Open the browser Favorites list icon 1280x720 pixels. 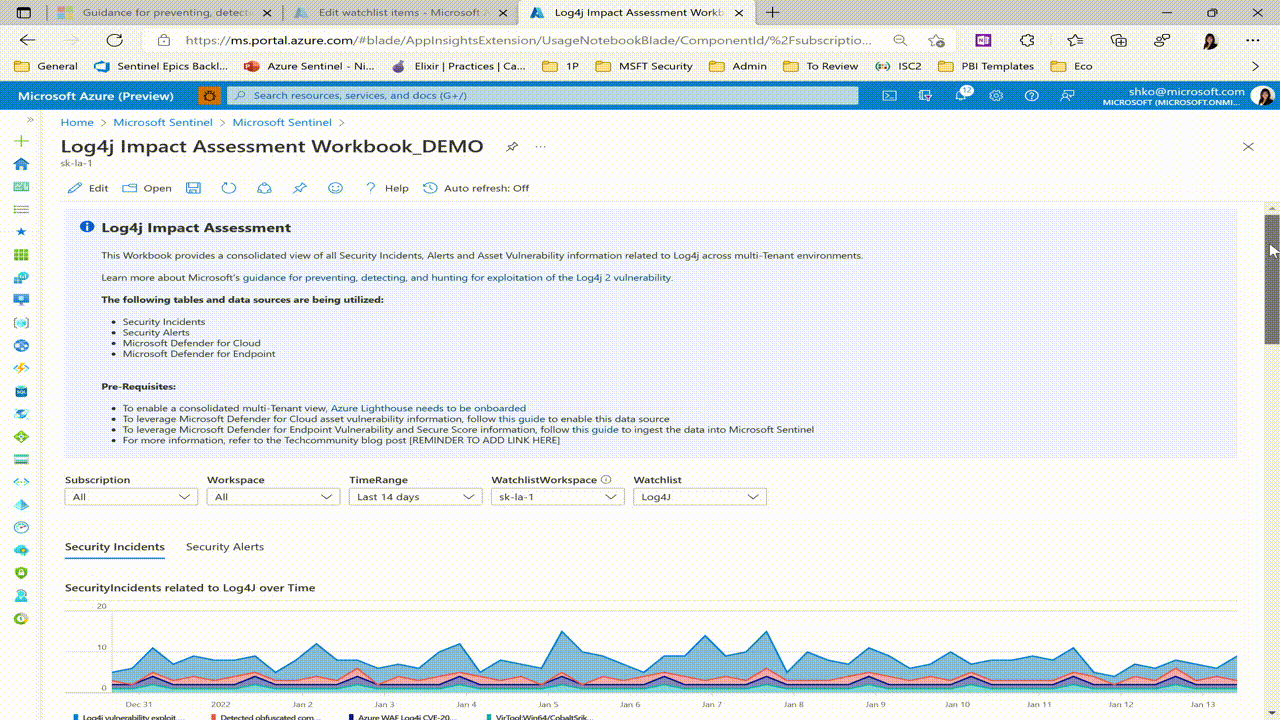pos(1075,41)
